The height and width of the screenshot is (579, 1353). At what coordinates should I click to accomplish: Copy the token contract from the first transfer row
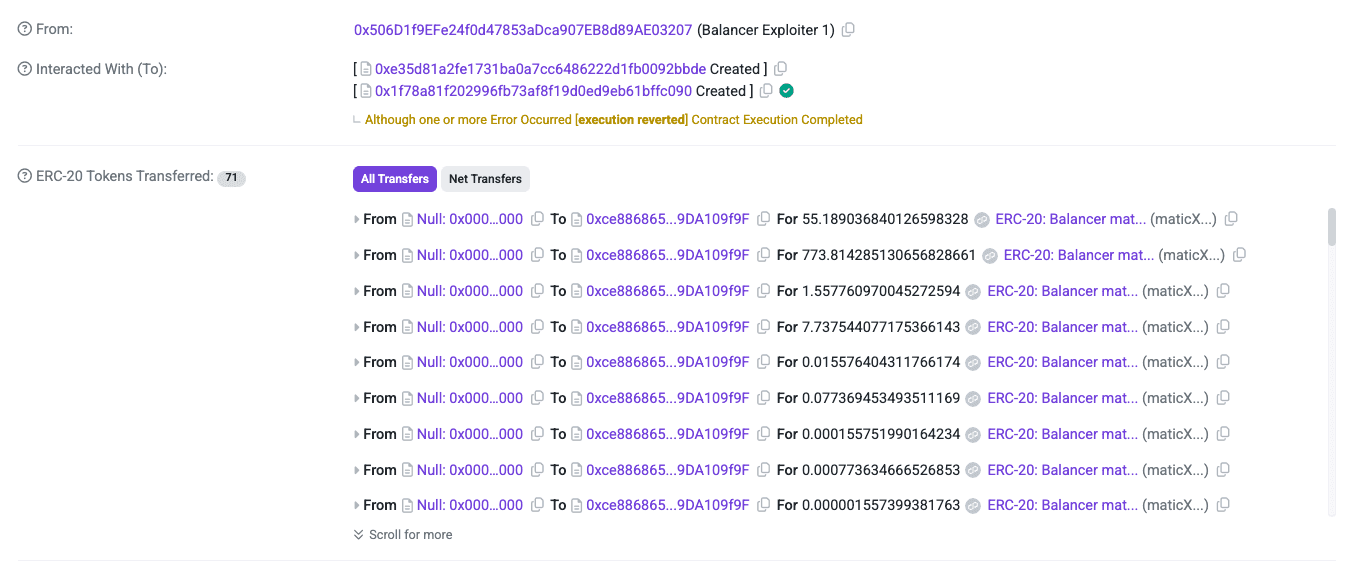(x=1231, y=218)
